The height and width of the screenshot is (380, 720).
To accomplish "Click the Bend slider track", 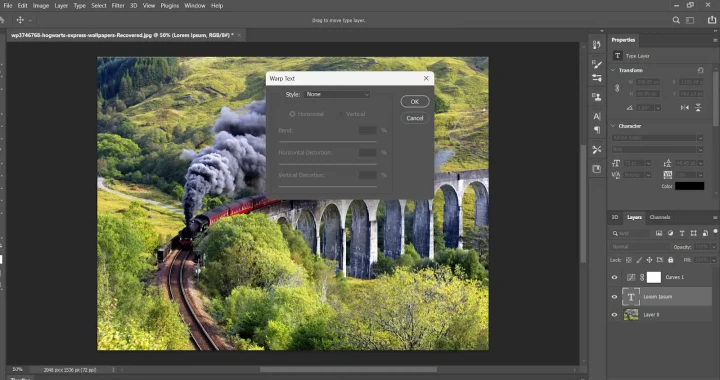I will [327, 142].
